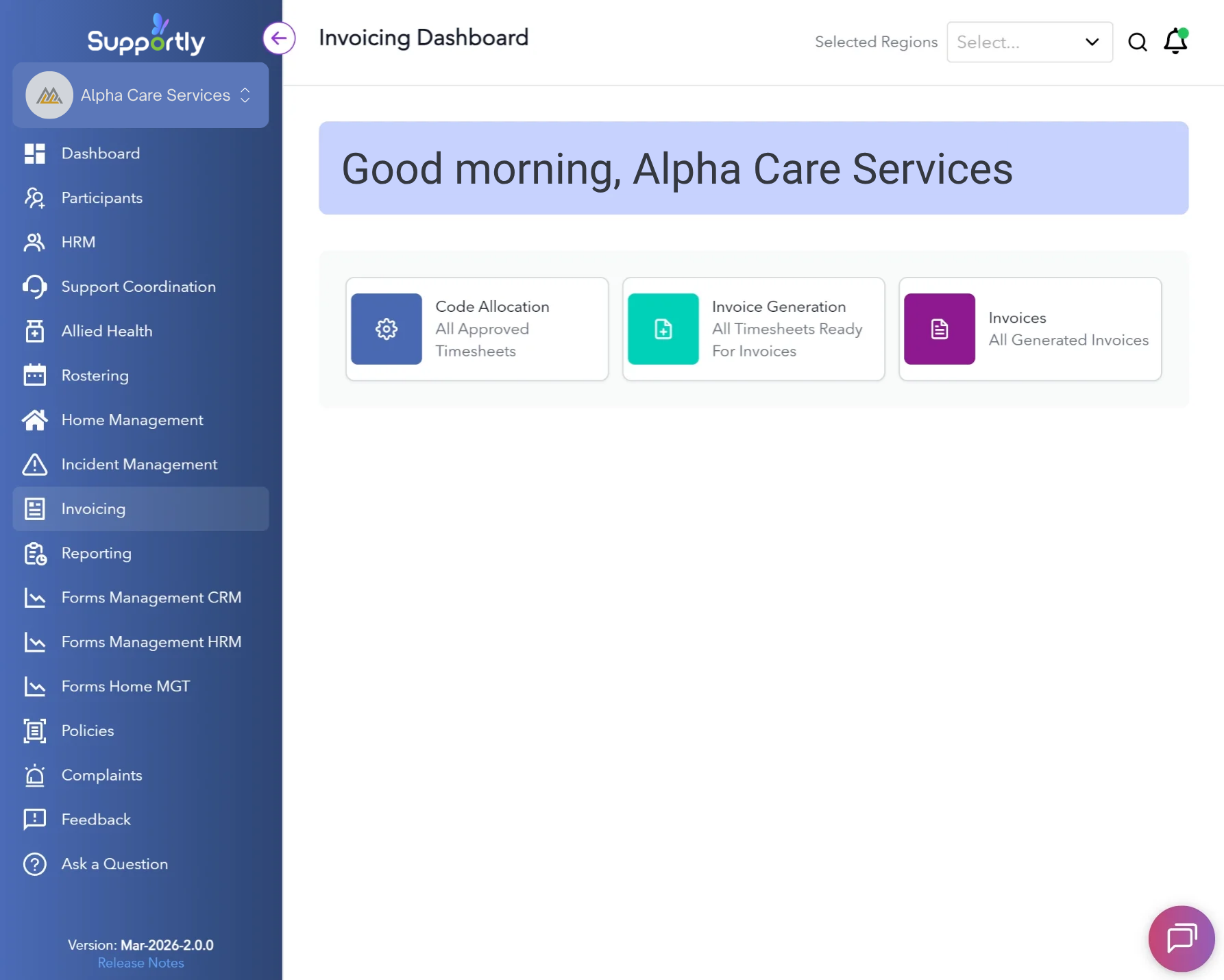Open the Invoices card text
The image size is (1224, 980).
1068,329
